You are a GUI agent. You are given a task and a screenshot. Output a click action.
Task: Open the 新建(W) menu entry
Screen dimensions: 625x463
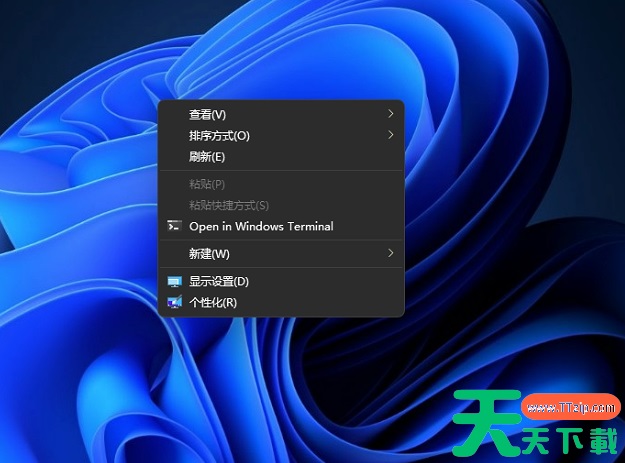pyautogui.click(x=282, y=253)
